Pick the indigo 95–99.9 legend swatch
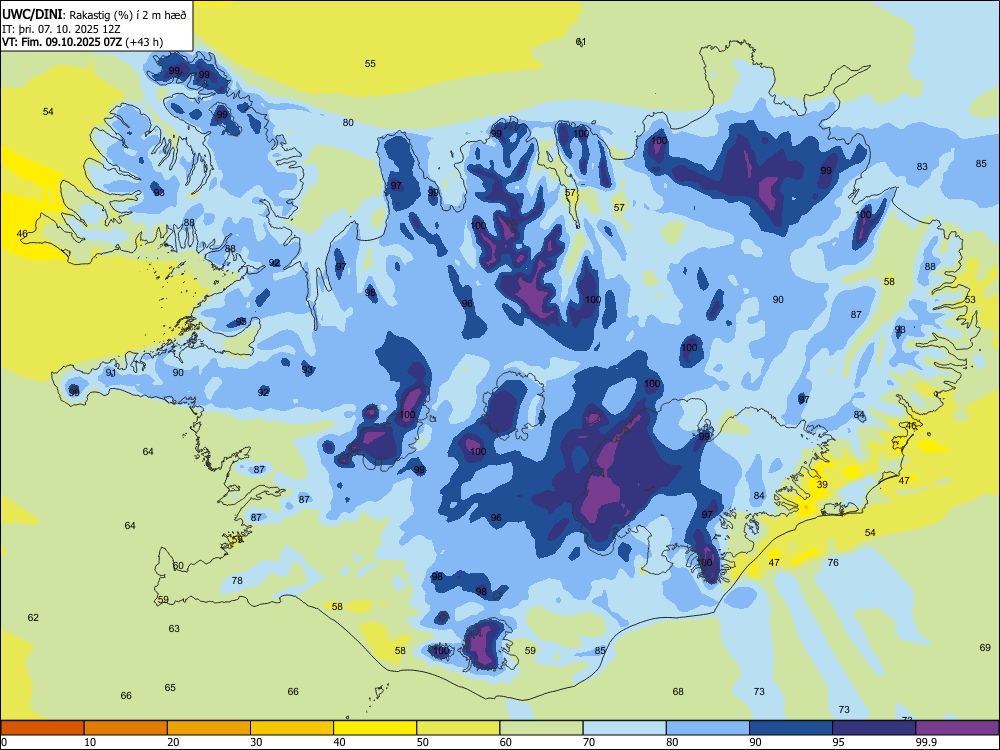 pos(874,728)
